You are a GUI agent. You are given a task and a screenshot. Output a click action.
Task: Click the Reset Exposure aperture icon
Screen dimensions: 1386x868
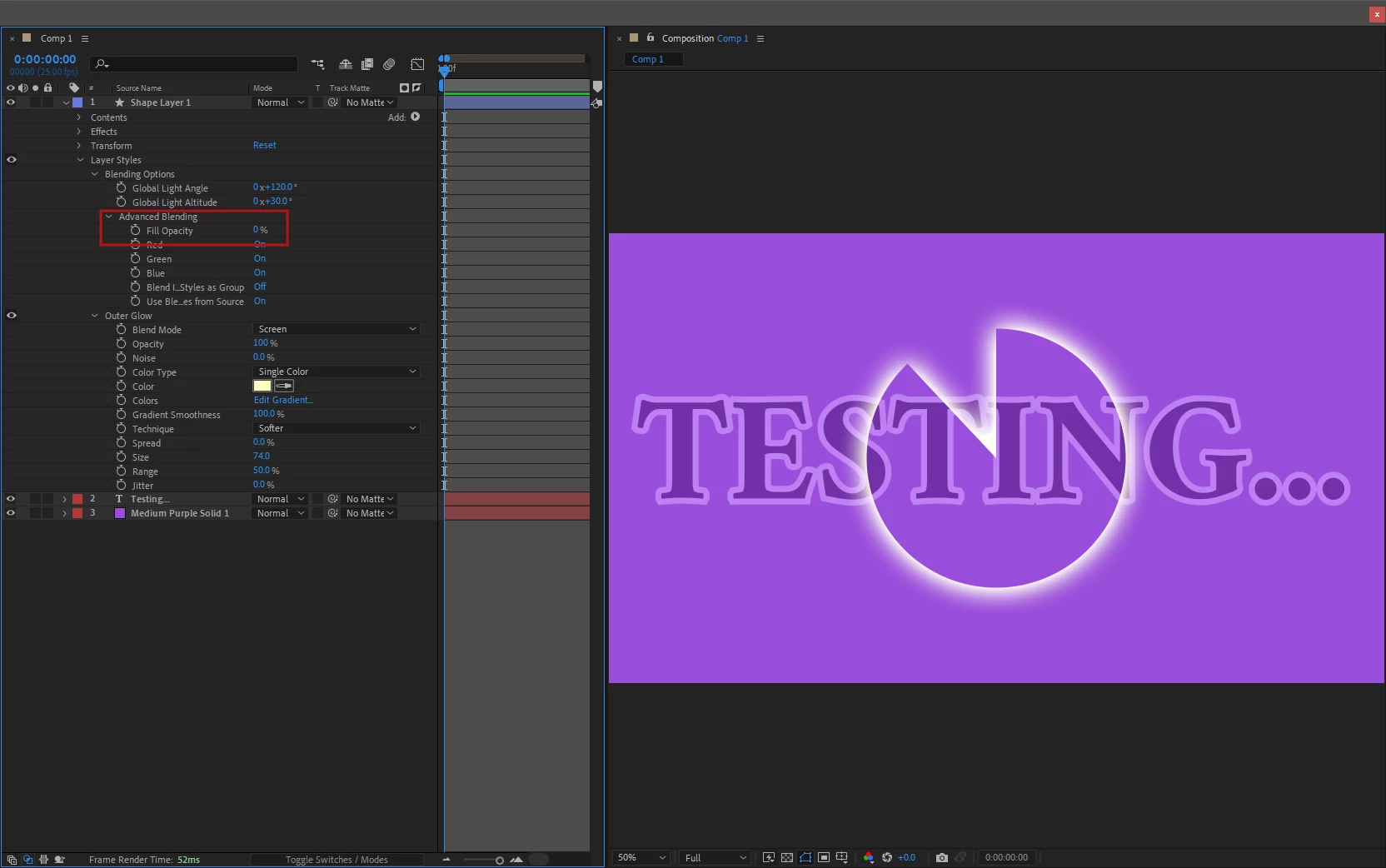click(887, 857)
